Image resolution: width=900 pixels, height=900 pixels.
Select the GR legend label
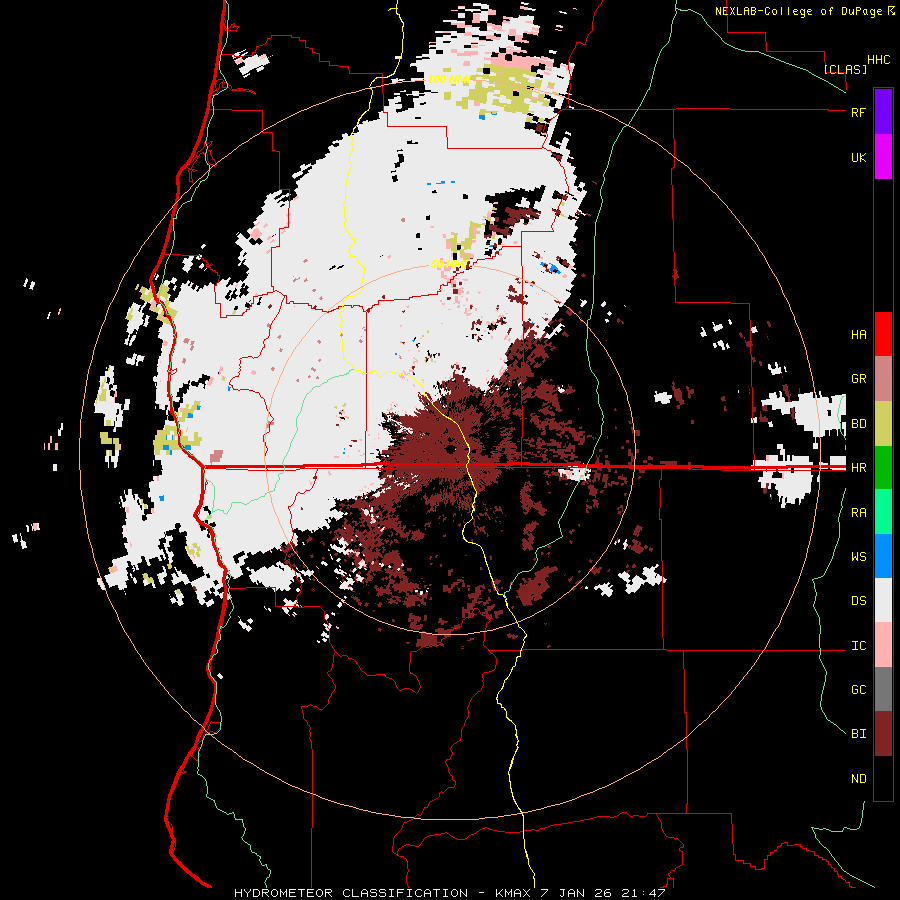(858, 379)
